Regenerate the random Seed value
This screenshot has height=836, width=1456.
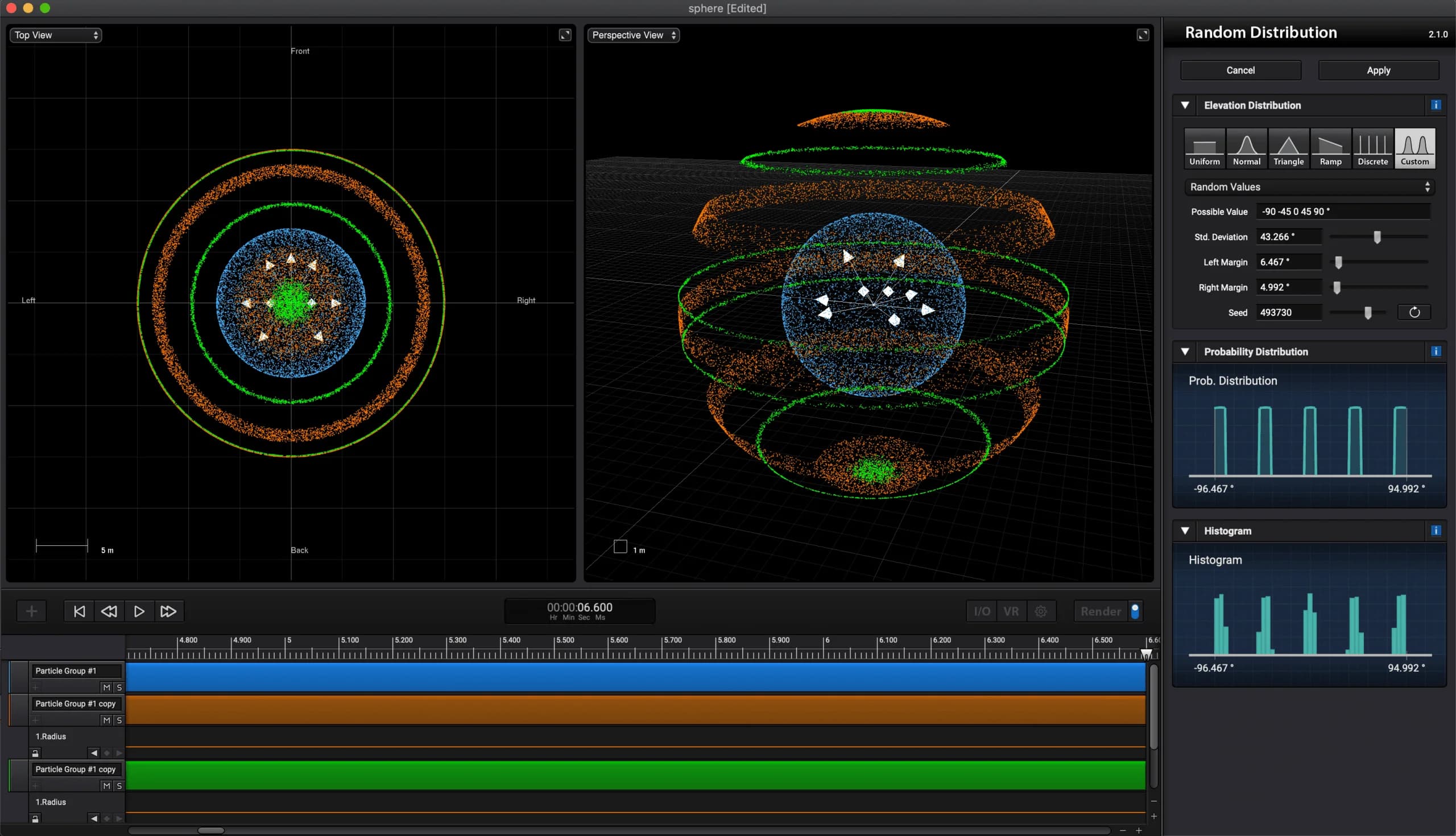pyautogui.click(x=1414, y=312)
